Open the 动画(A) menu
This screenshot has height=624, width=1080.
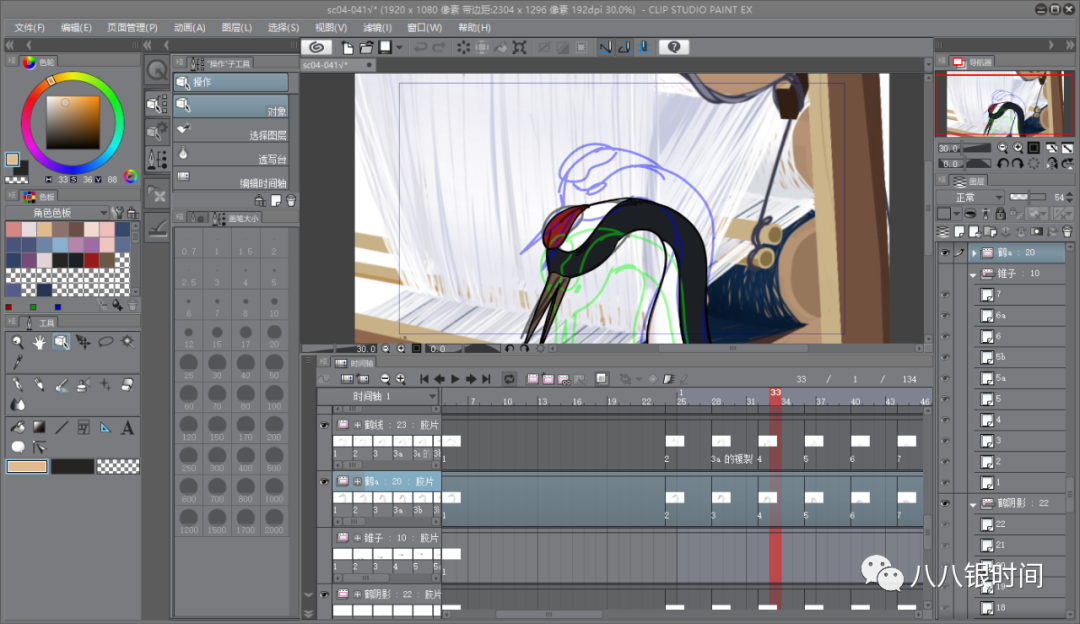tap(189, 28)
